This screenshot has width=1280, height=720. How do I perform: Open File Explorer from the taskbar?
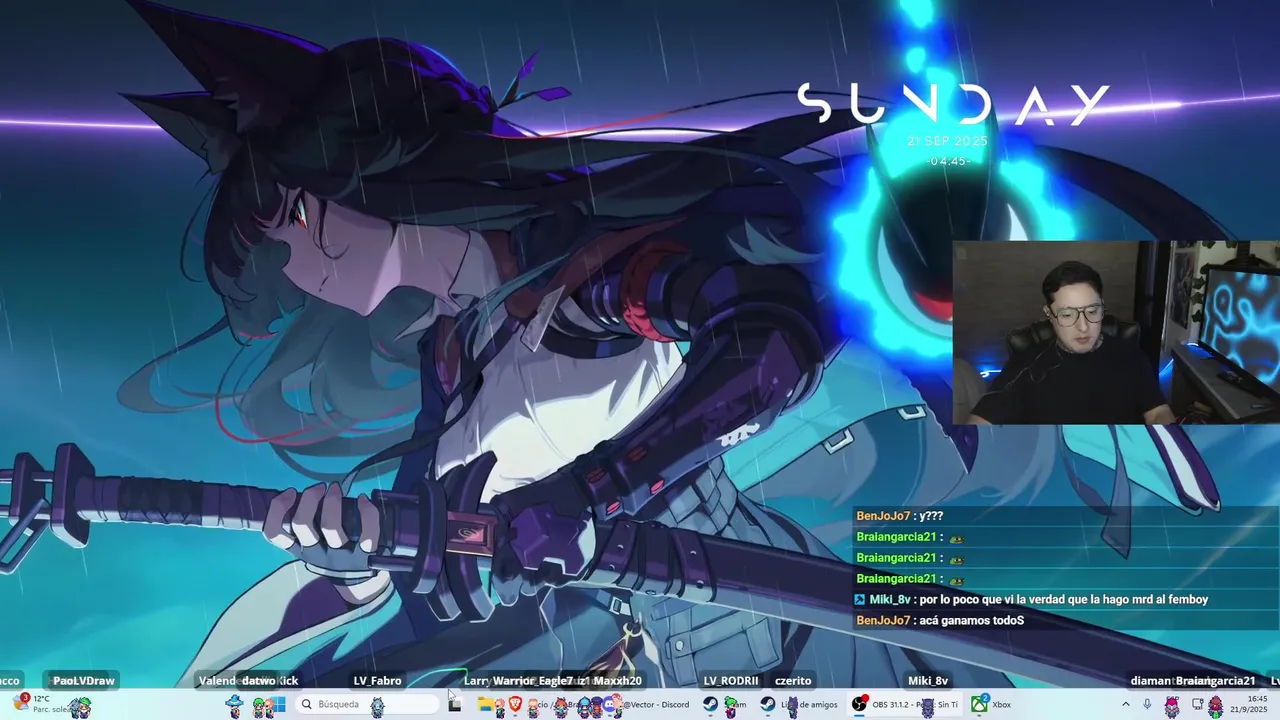485,704
